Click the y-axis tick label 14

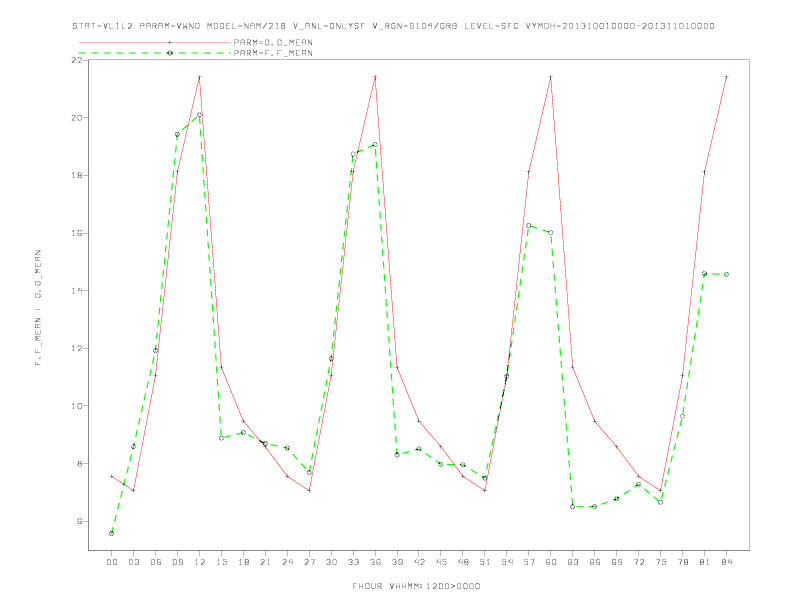point(77,291)
